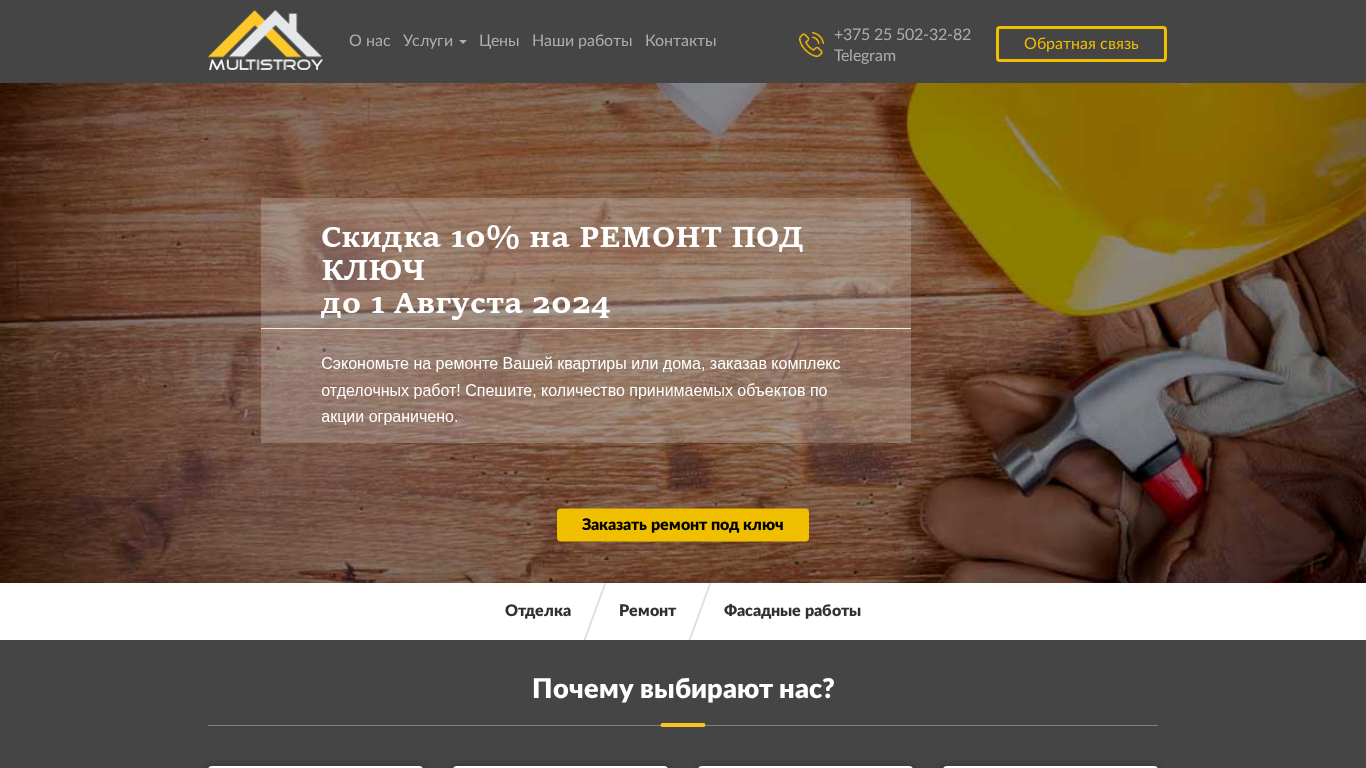The width and height of the screenshot is (1366, 768).
Task: Click the phone handset icon
Action: tap(811, 45)
